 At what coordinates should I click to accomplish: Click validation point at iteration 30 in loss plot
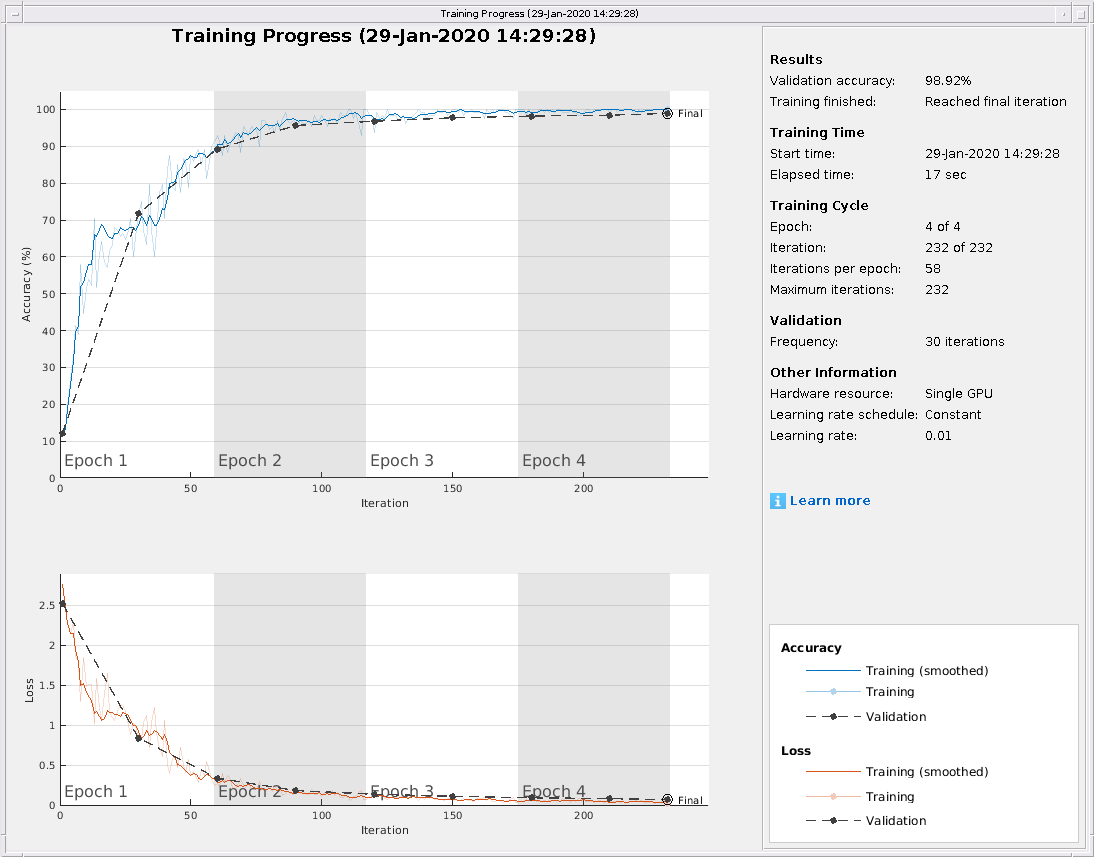pyautogui.click(x=138, y=738)
